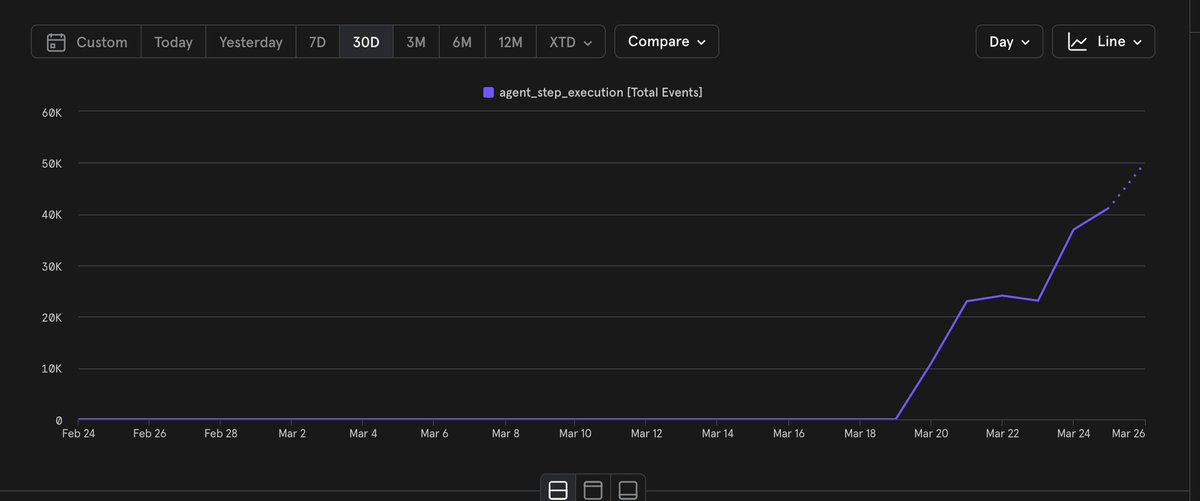Click the 60K y-axis label
This screenshot has height=501, width=1200.
tap(52, 112)
